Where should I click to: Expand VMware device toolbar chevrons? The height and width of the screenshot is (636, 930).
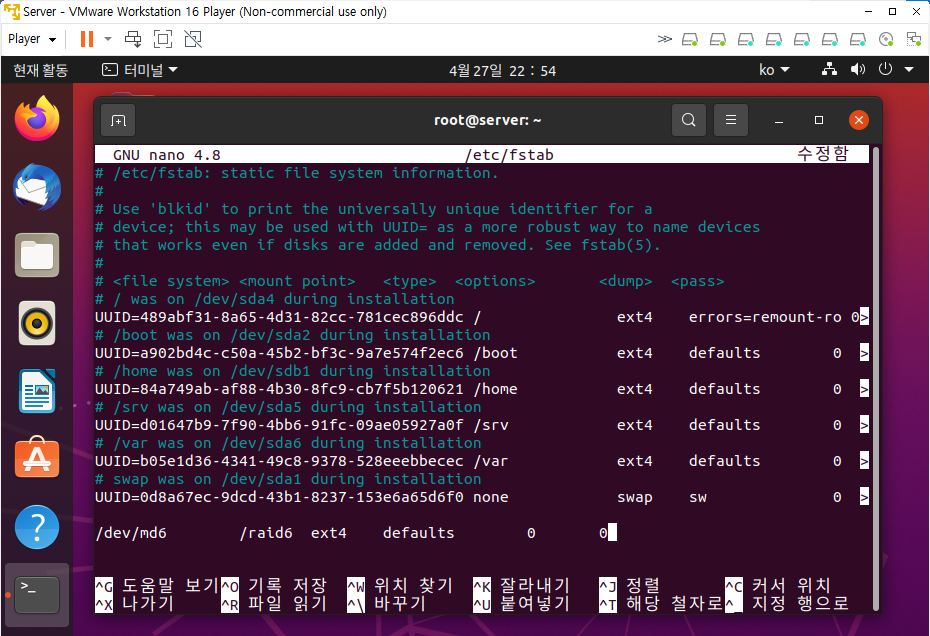click(665, 39)
